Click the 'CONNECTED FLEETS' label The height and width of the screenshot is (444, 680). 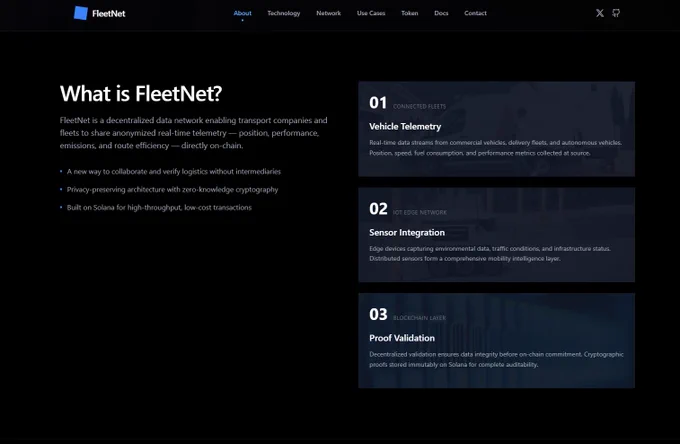(x=419, y=106)
